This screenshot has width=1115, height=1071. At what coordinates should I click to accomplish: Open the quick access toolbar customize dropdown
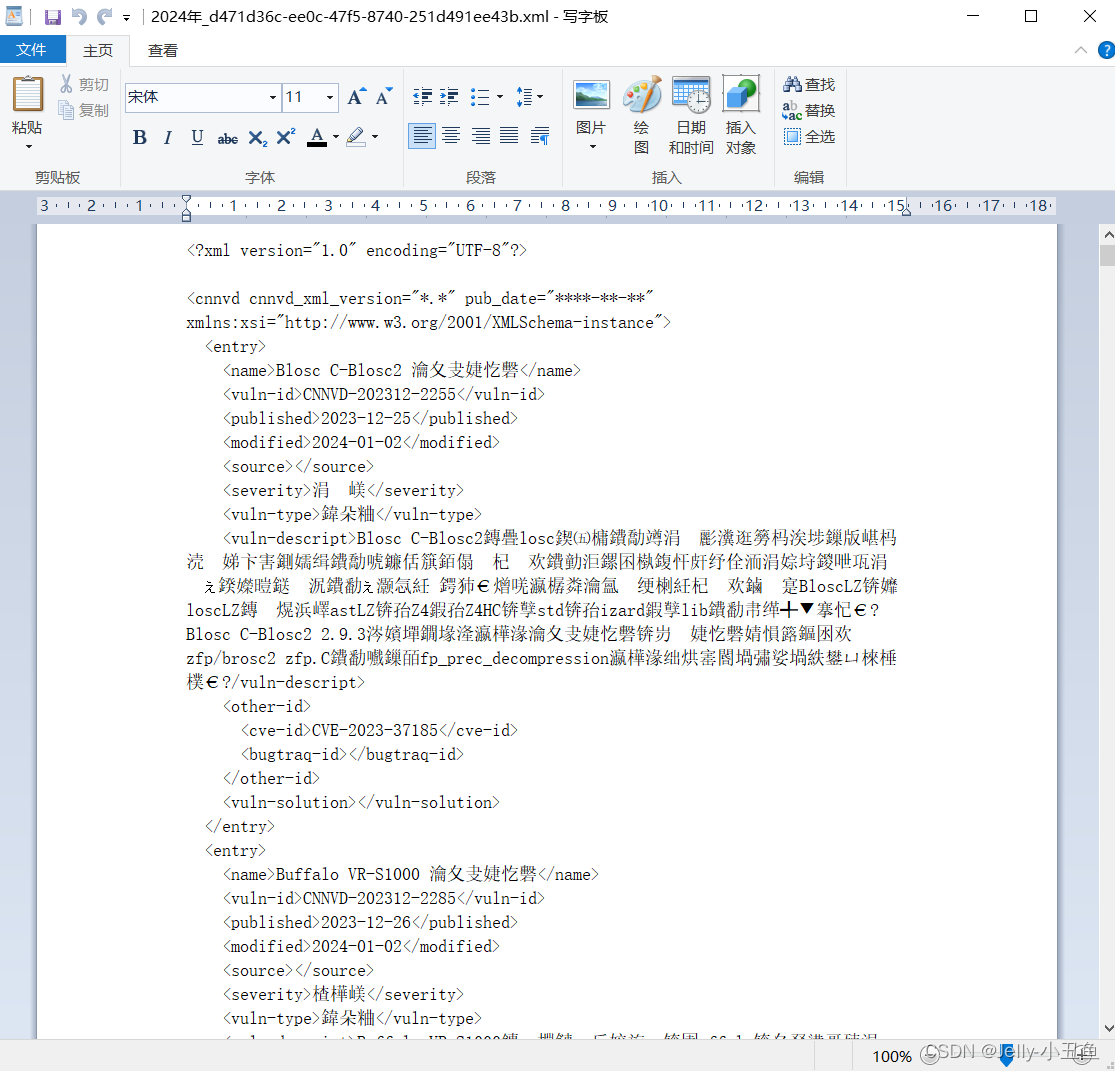coord(127,18)
